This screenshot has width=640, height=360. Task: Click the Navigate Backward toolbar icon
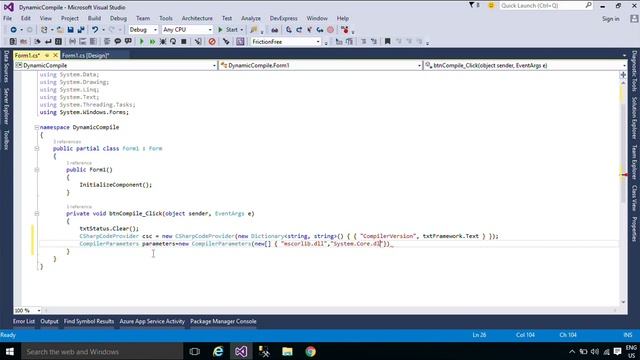point(13,30)
